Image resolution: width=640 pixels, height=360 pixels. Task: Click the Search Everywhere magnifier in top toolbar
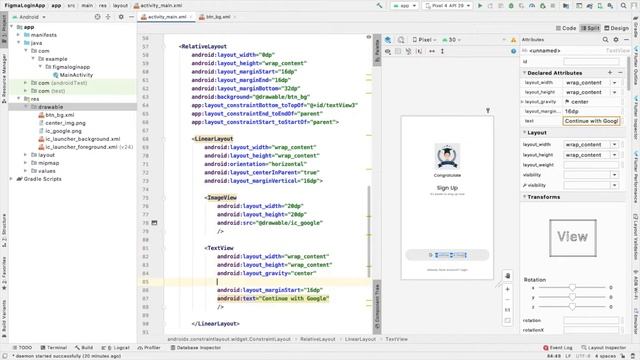[x=623, y=6]
